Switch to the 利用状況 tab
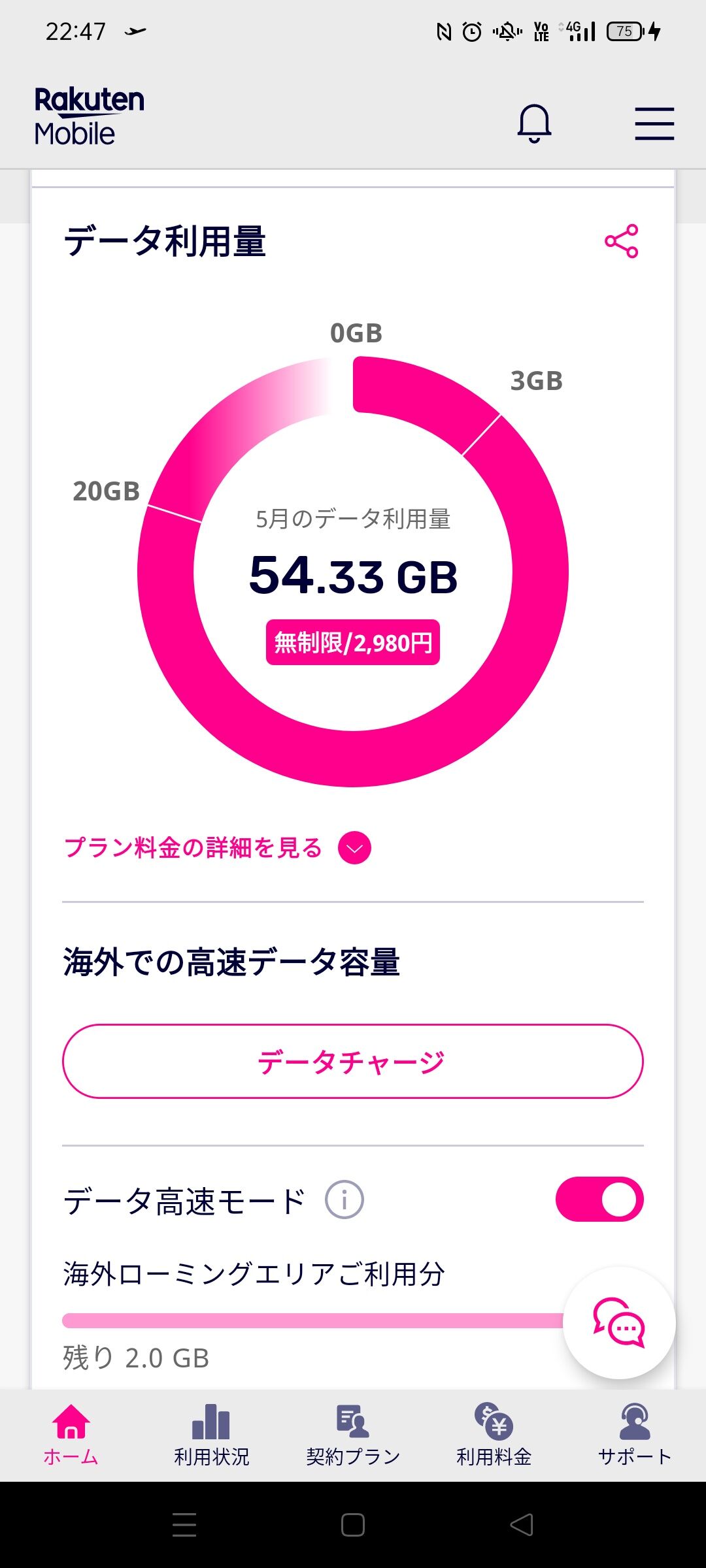Viewport: 706px width, 1568px height. coord(212,1434)
